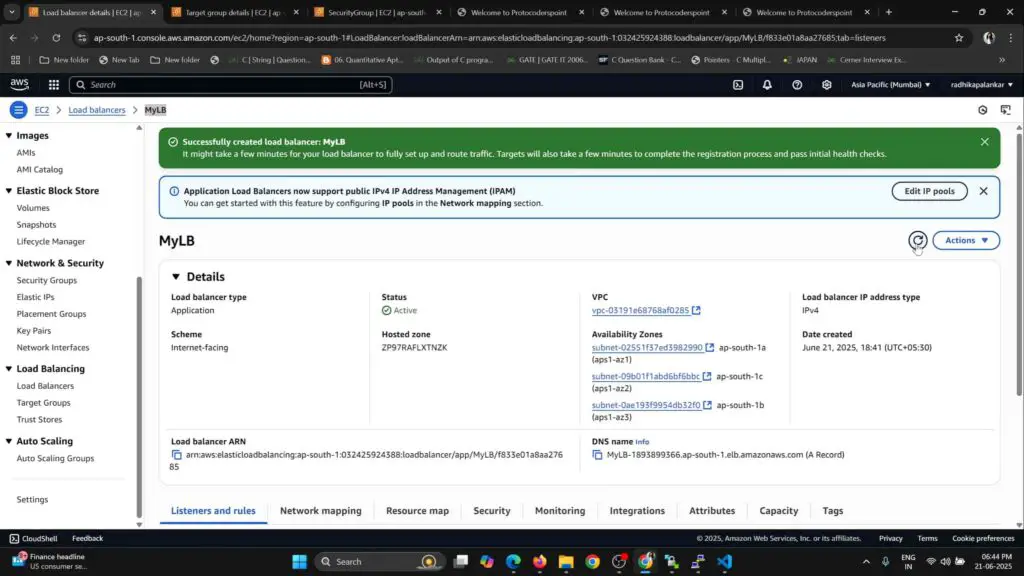The image size is (1024, 576).
Task: Go back in browser history
Action: pyautogui.click(x=13, y=38)
